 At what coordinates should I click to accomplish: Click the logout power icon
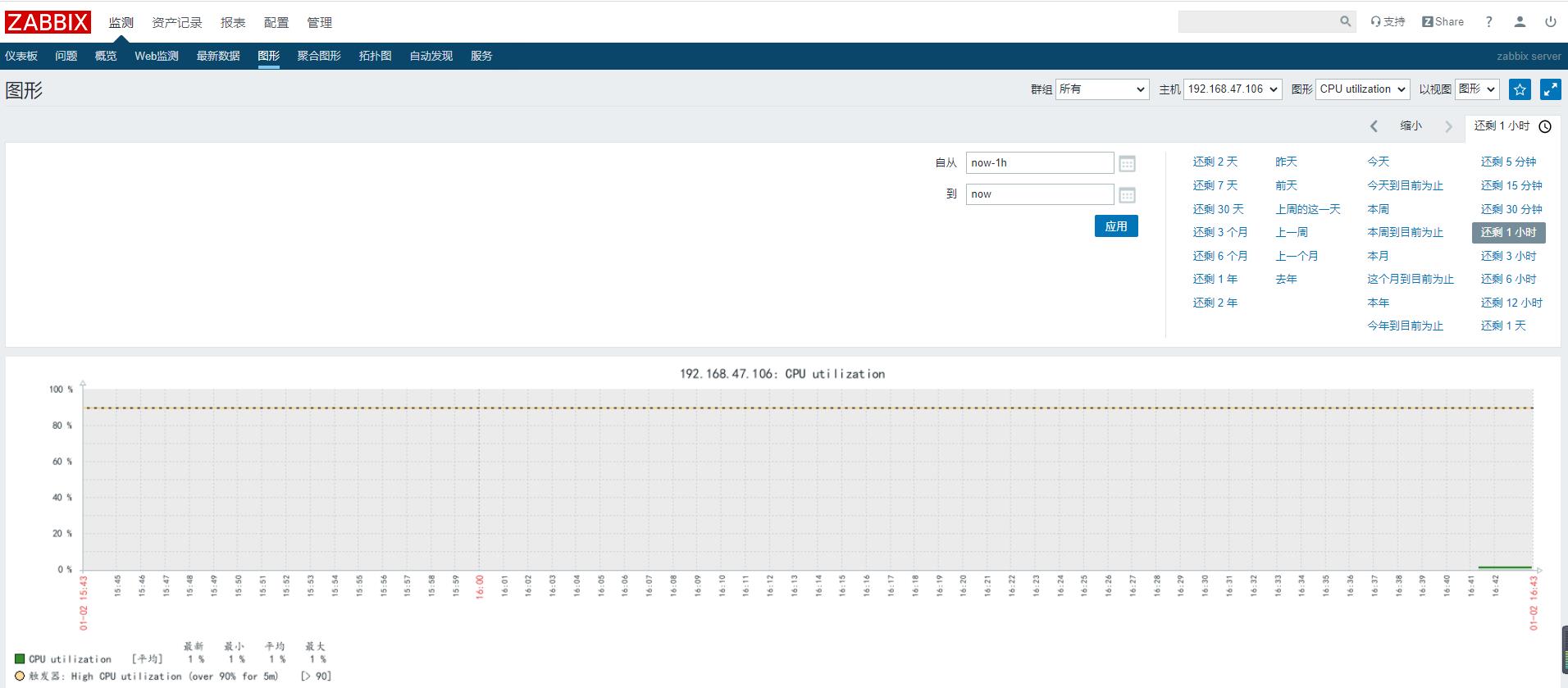click(1550, 22)
